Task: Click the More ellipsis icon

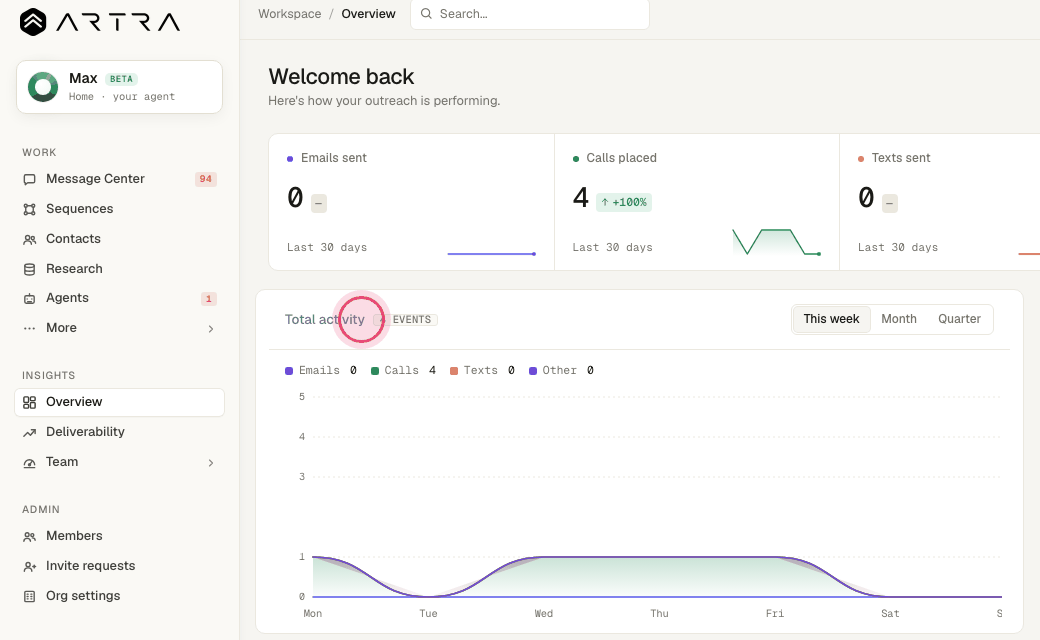Action: (x=29, y=328)
